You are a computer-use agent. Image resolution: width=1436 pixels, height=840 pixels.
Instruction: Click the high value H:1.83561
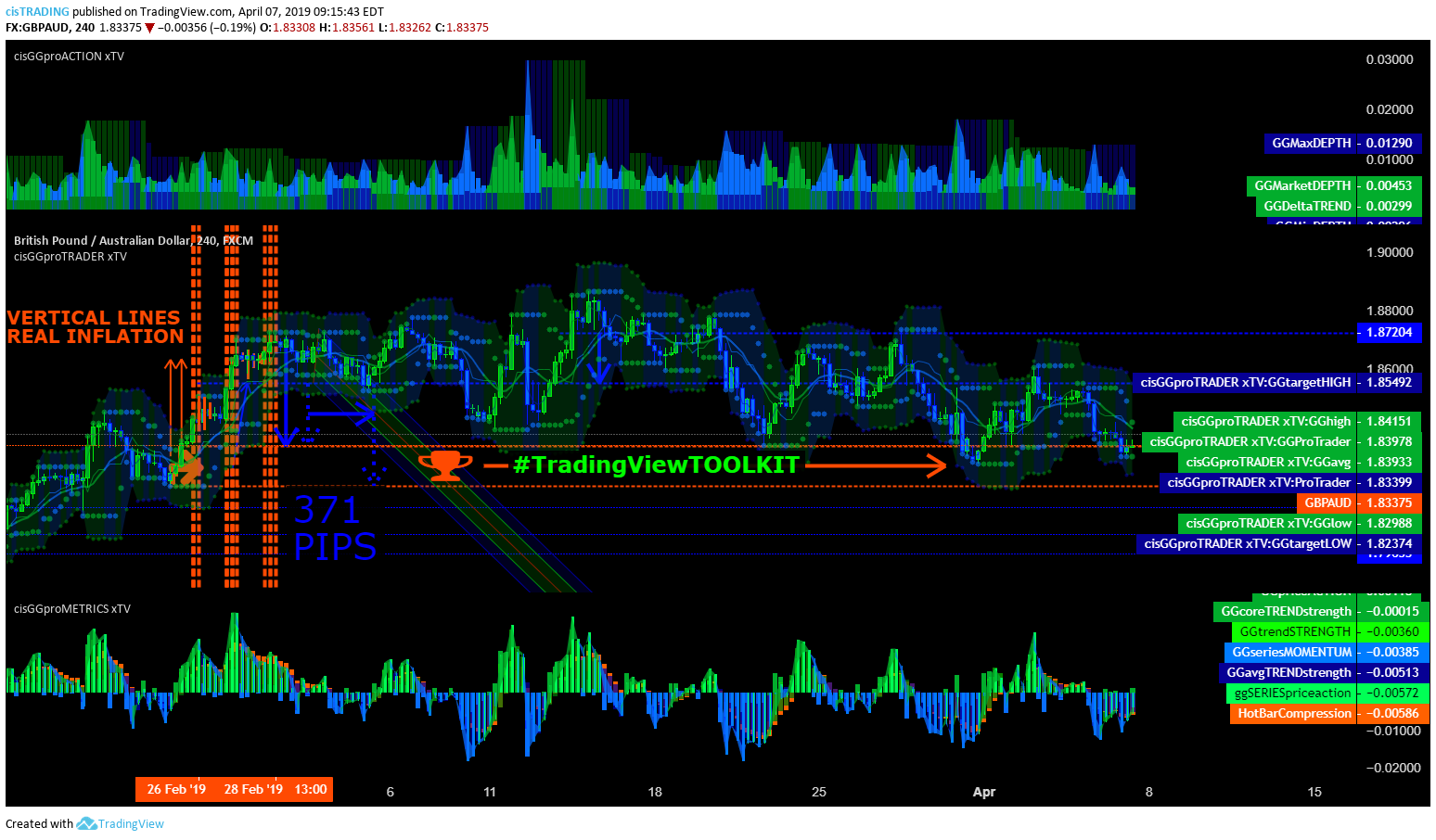pyautogui.click(x=347, y=28)
